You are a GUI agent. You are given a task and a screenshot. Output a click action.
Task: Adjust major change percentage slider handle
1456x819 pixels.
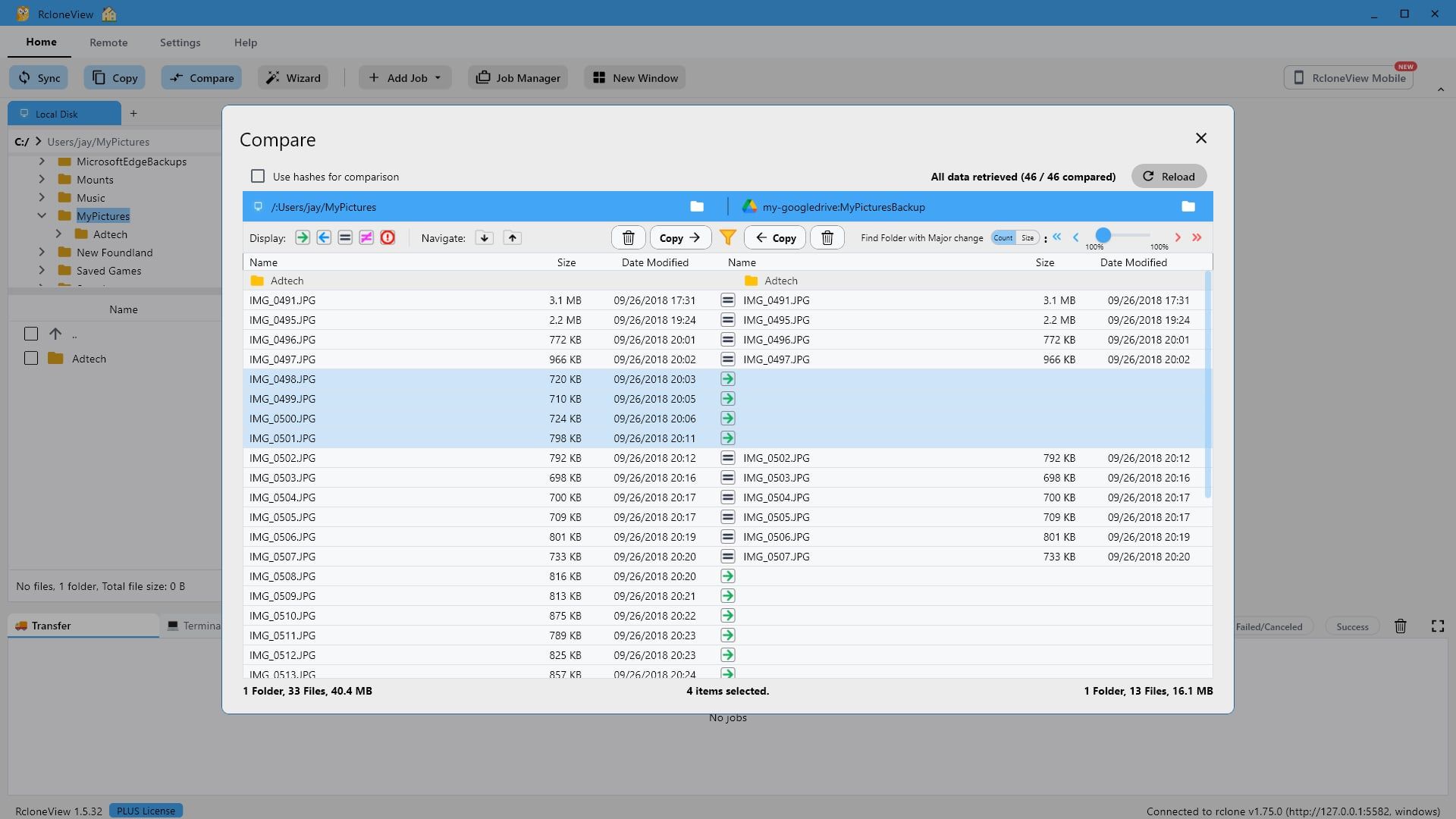click(x=1103, y=235)
